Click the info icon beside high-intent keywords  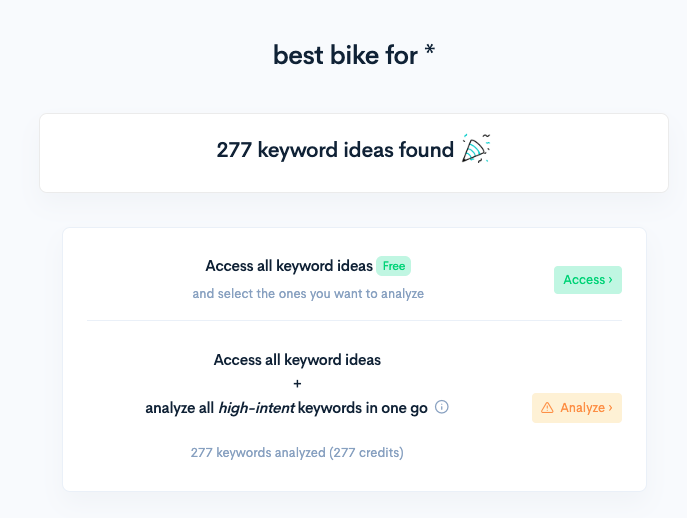(x=442, y=407)
